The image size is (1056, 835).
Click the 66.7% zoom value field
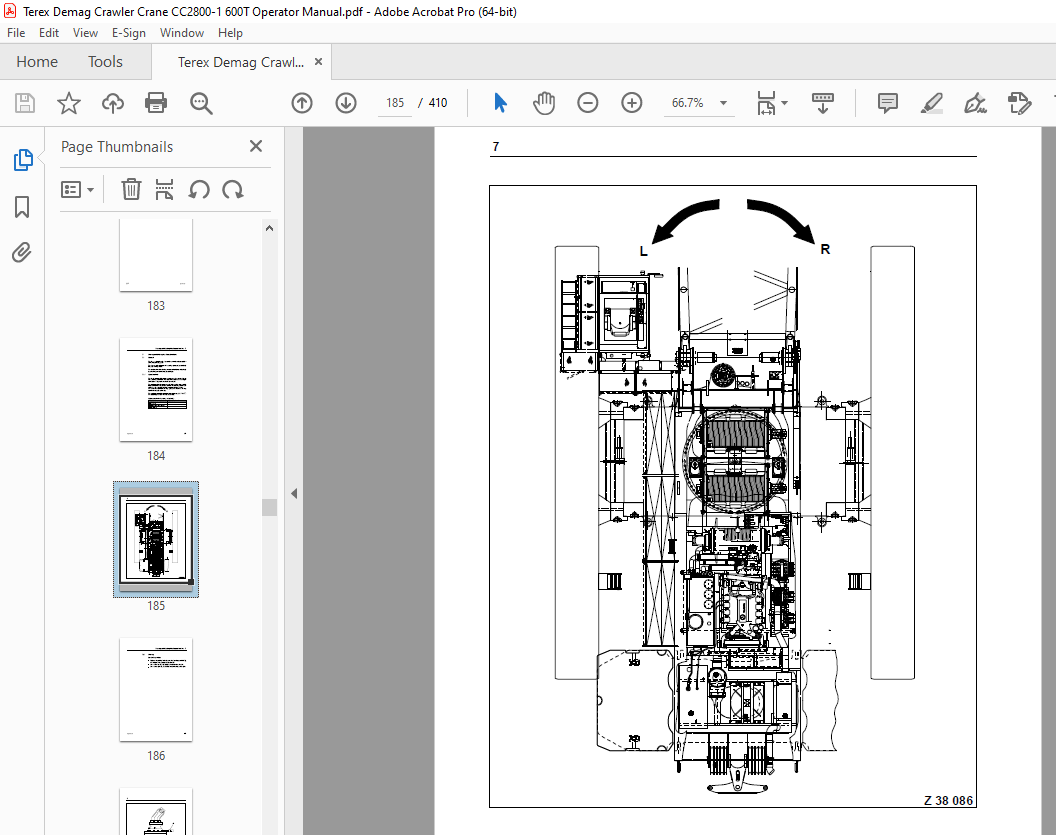pos(688,103)
